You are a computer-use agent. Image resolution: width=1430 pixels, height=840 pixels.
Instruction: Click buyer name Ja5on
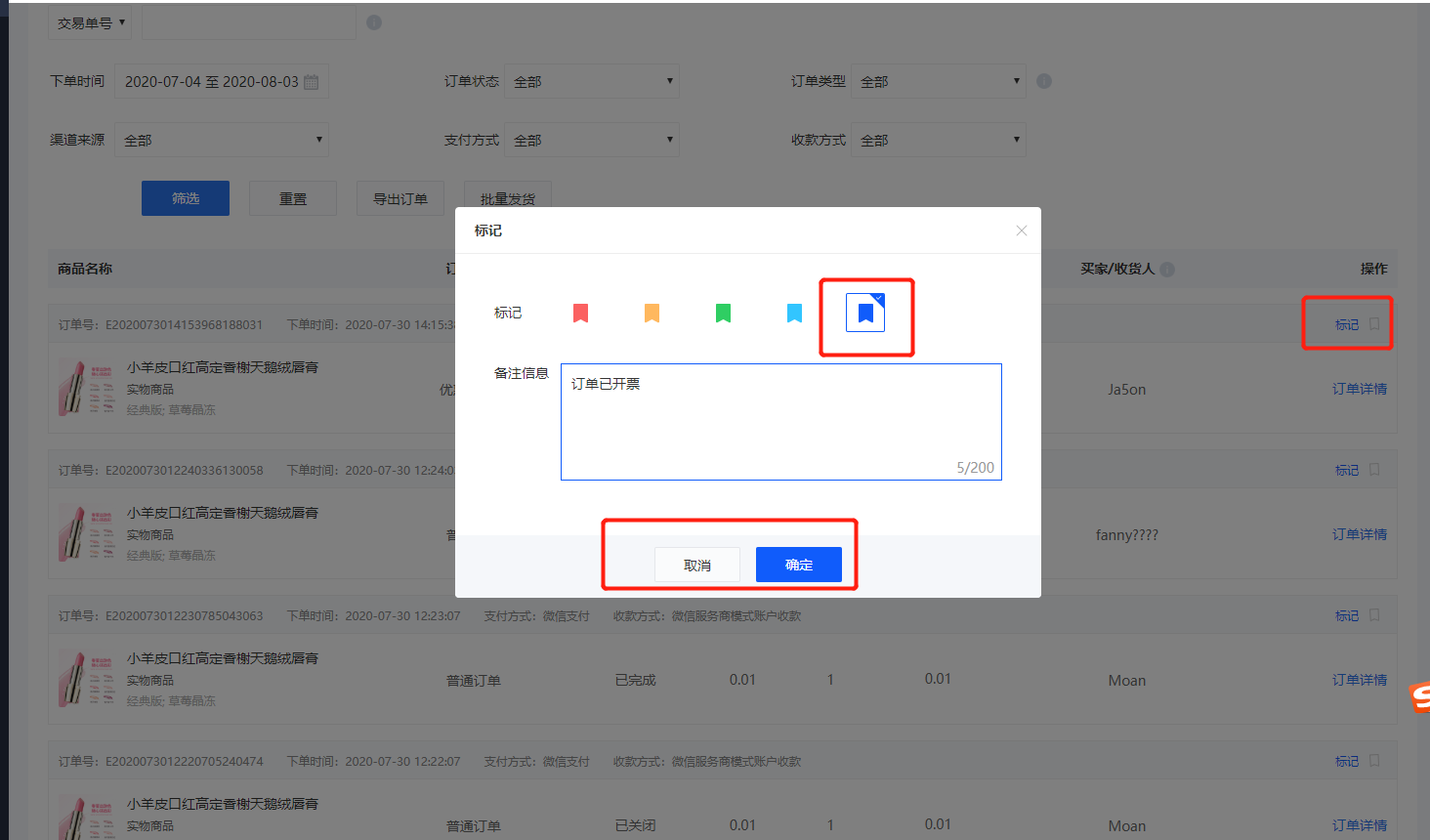(x=1127, y=389)
